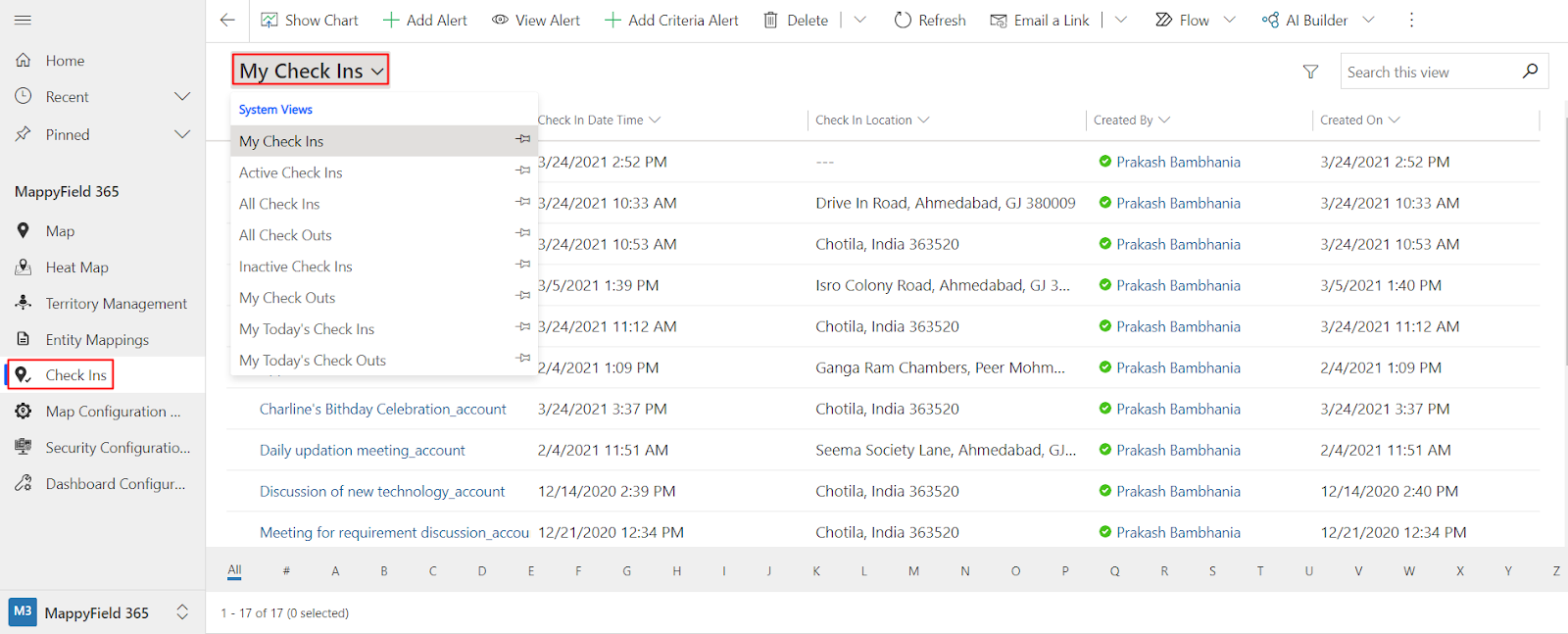Choose the My Check Outs view
The image size is (1568, 634).
click(287, 298)
